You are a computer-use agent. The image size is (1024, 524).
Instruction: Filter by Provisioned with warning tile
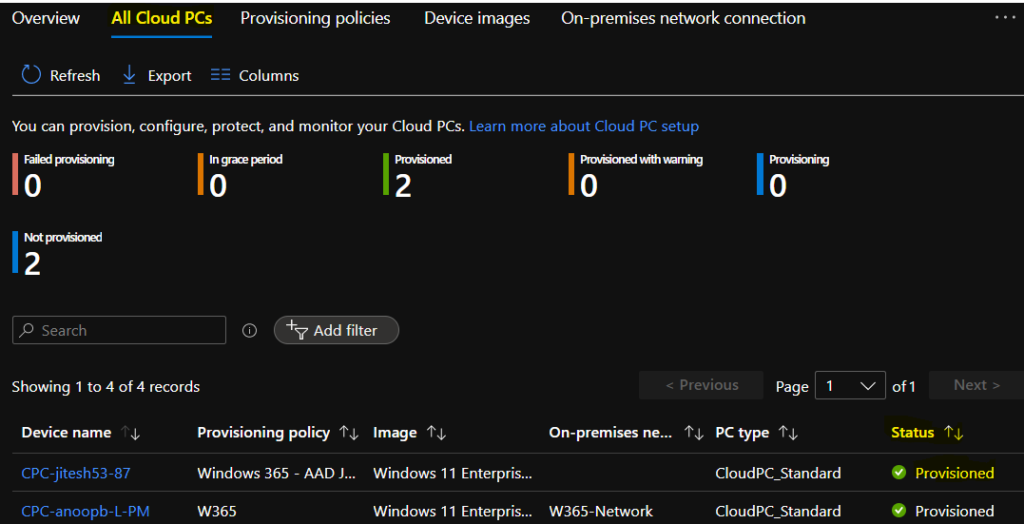pyautogui.click(x=635, y=175)
